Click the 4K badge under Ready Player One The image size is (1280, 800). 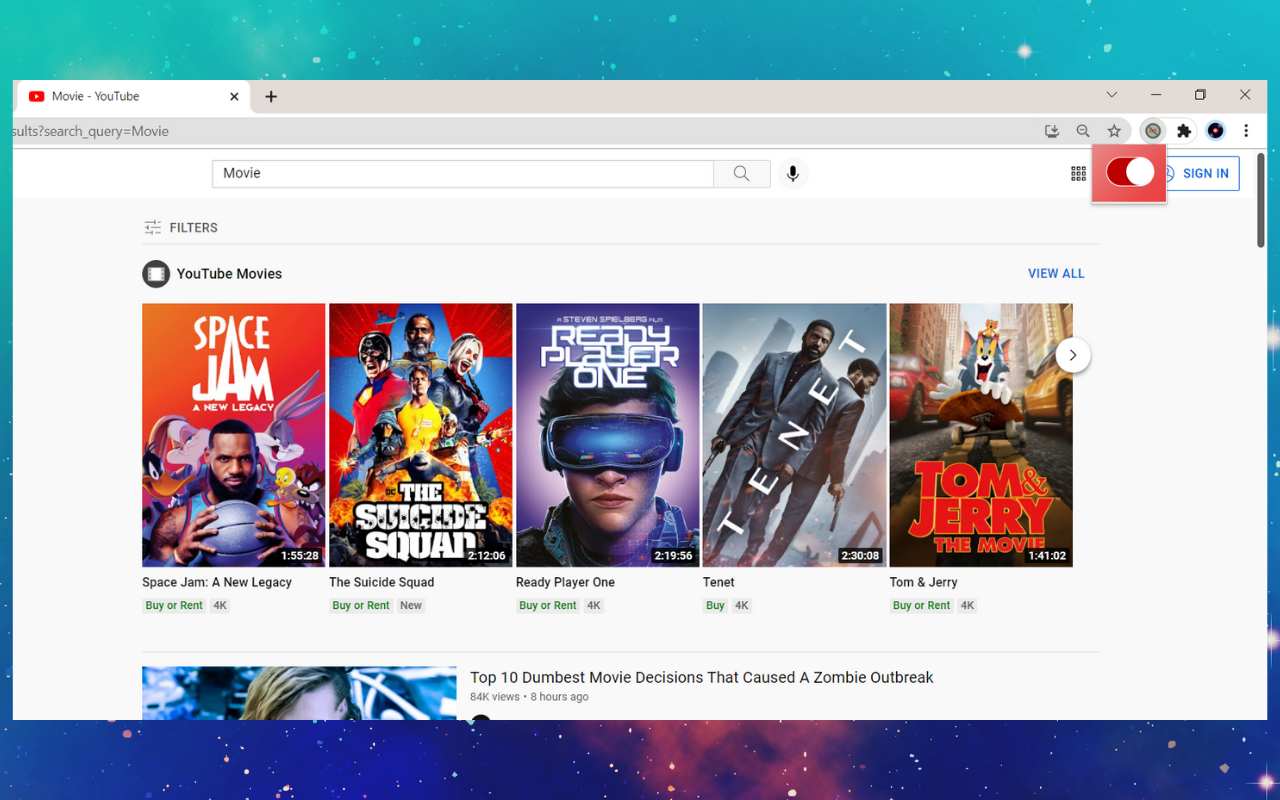point(594,606)
